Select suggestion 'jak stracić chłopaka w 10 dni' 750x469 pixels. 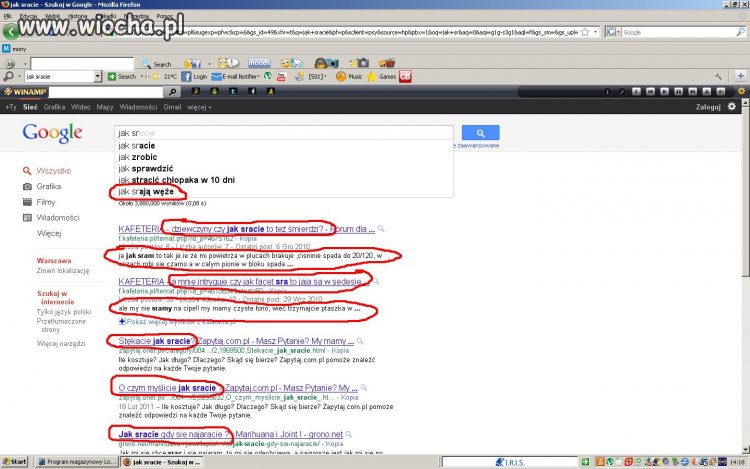(x=284, y=180)
